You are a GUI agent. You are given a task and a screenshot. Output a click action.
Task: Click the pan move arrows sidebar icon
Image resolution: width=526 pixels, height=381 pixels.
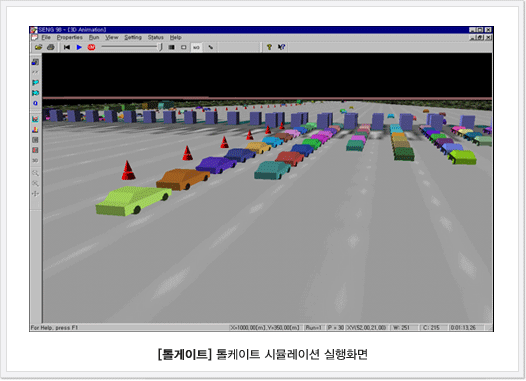coord(35,194)
